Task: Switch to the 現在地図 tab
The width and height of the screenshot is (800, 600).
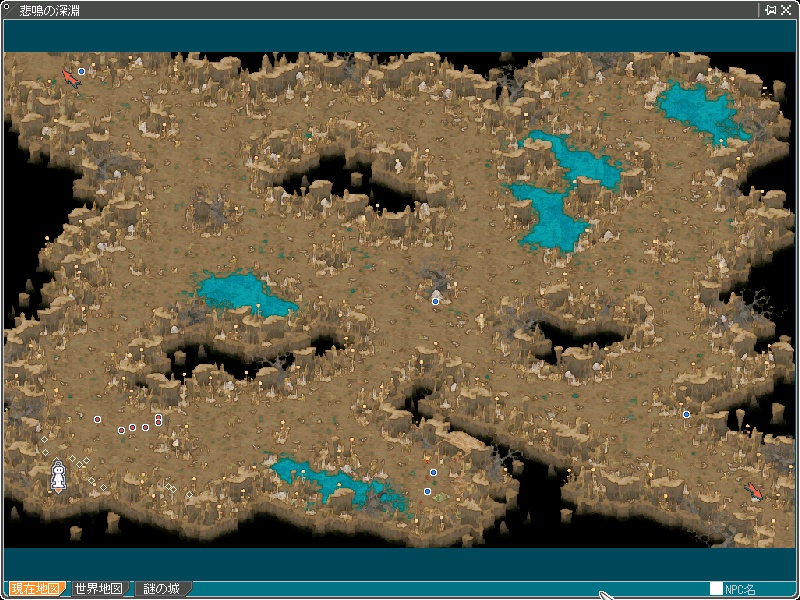Action: click(36, 589)
